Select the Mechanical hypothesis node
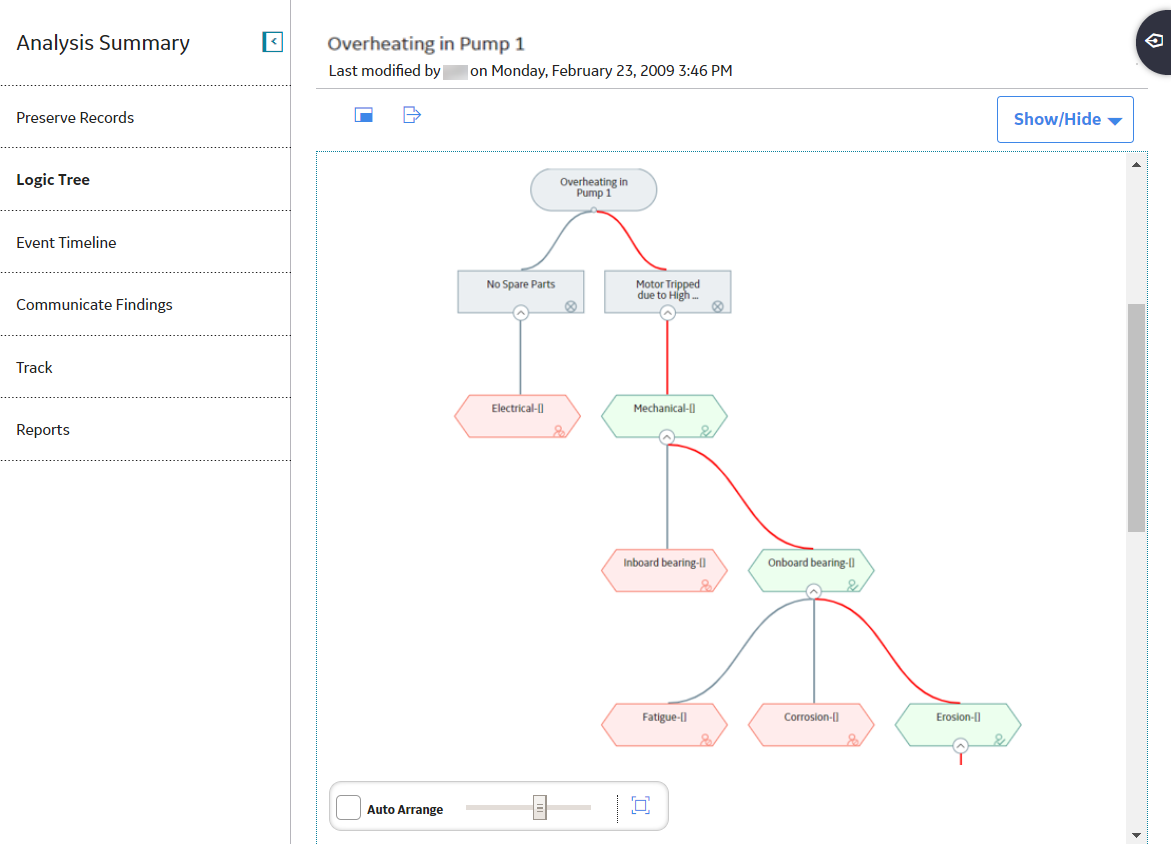 click(x=665, y=415)
